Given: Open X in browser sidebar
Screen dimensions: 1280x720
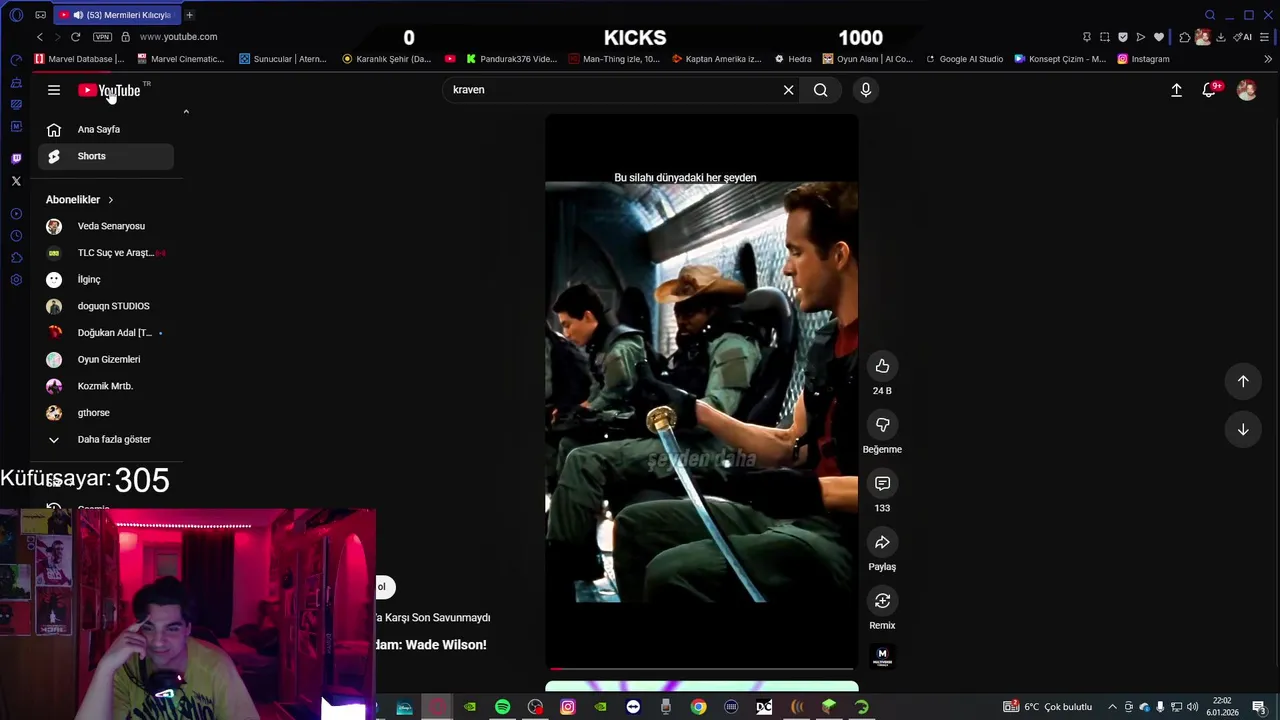Looking at the screenshot, I should pyautogui.click(x=16, y=181).
